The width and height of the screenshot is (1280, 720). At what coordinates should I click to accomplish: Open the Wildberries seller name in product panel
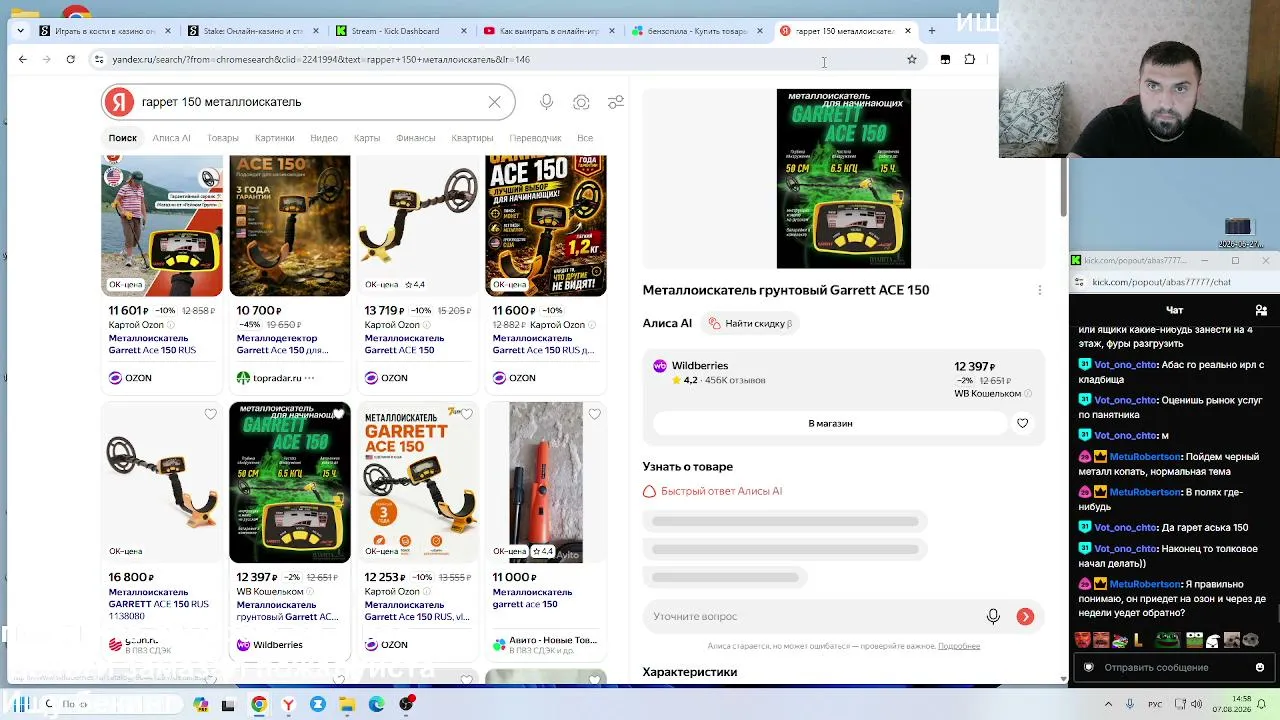point(700,366)
